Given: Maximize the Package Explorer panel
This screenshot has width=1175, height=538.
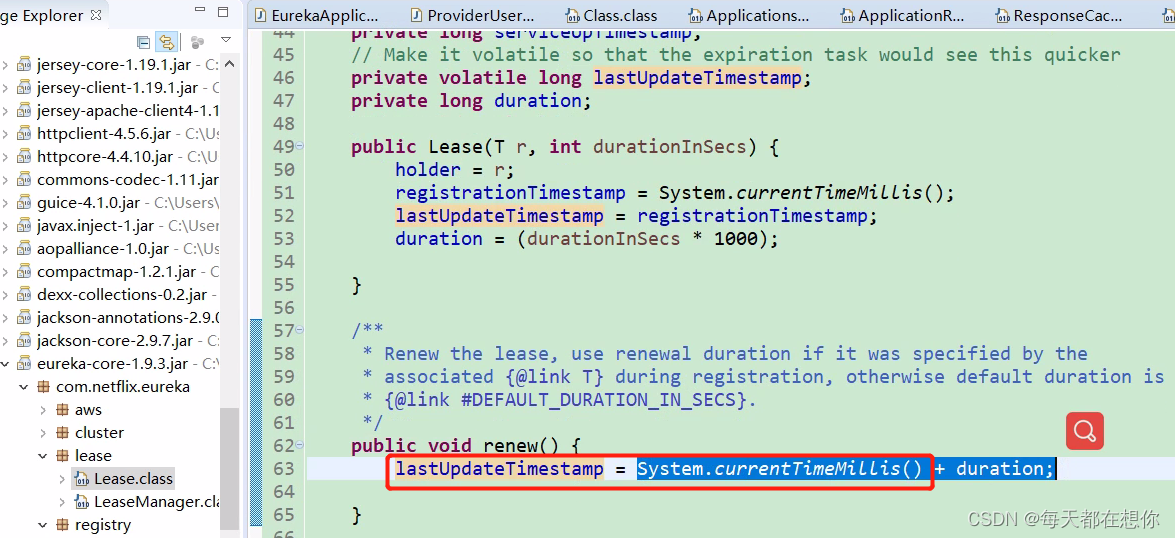Looking at the screenshot, I should click(x=223, y=12).
